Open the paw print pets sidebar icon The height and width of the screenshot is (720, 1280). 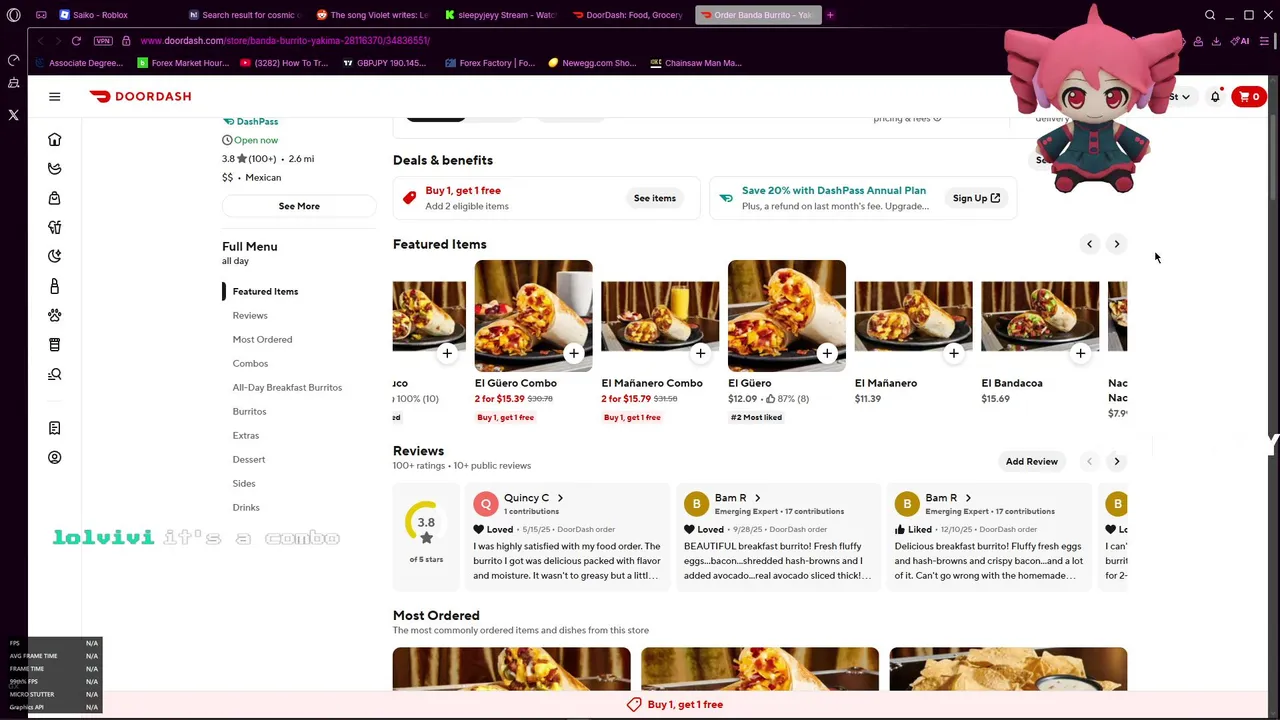55,315
